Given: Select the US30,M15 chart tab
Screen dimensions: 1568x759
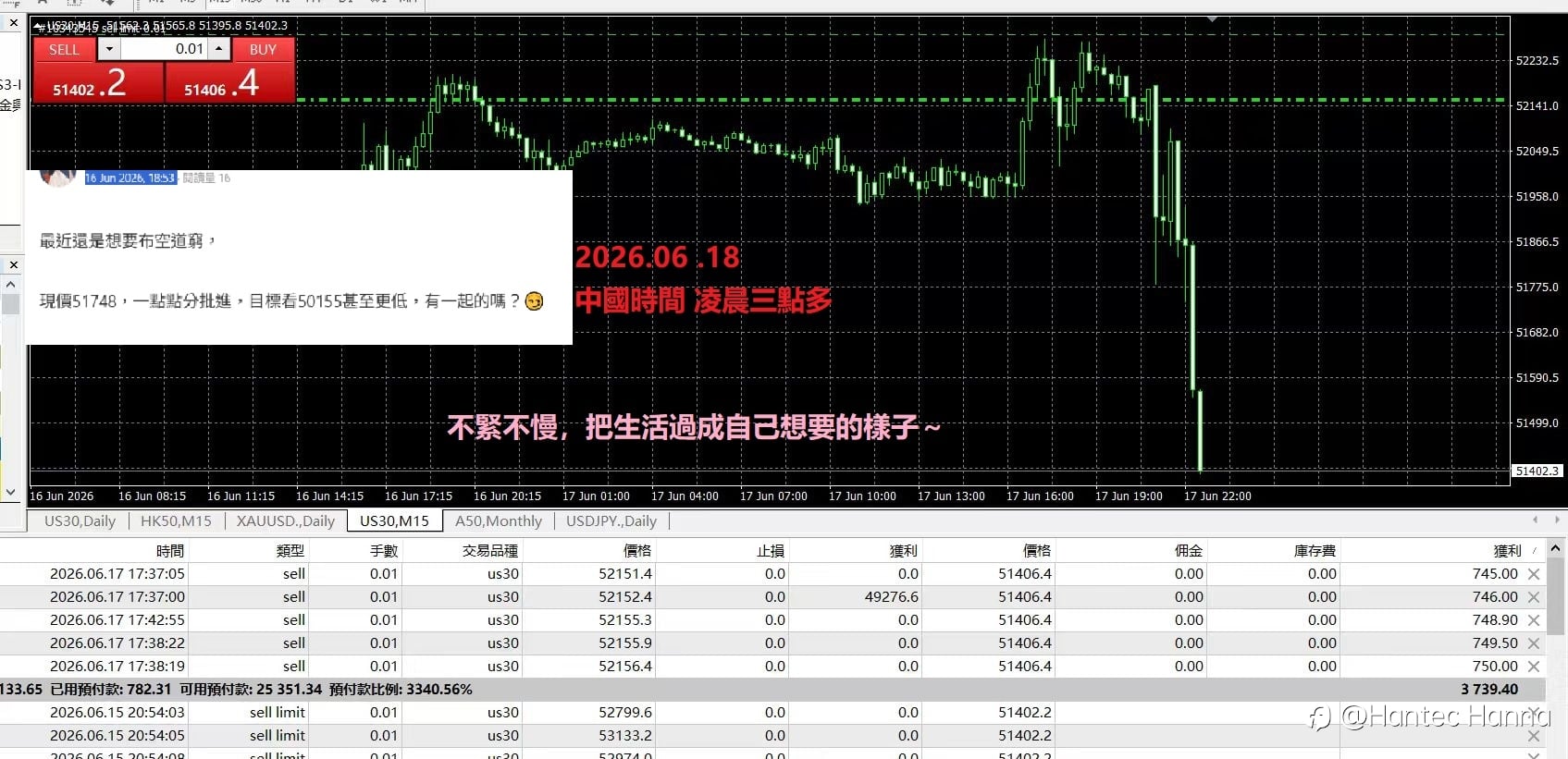Looking at the screenshot, I should point(395,521).
